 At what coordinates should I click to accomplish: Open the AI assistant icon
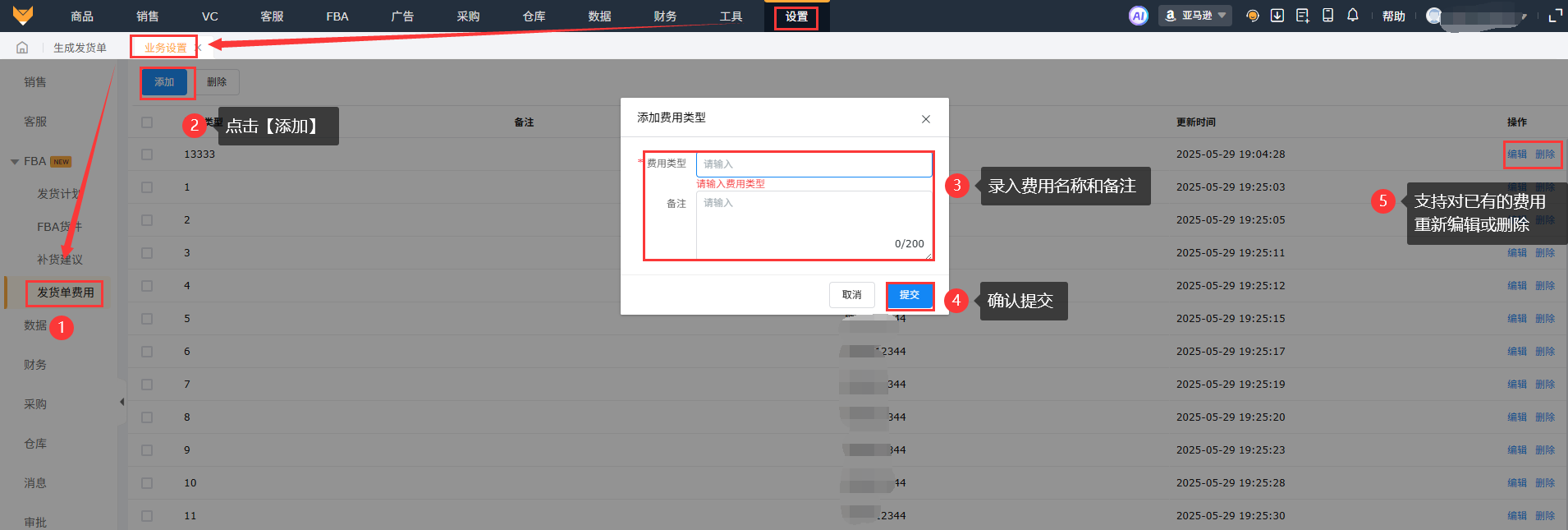tap(1138, 16)
